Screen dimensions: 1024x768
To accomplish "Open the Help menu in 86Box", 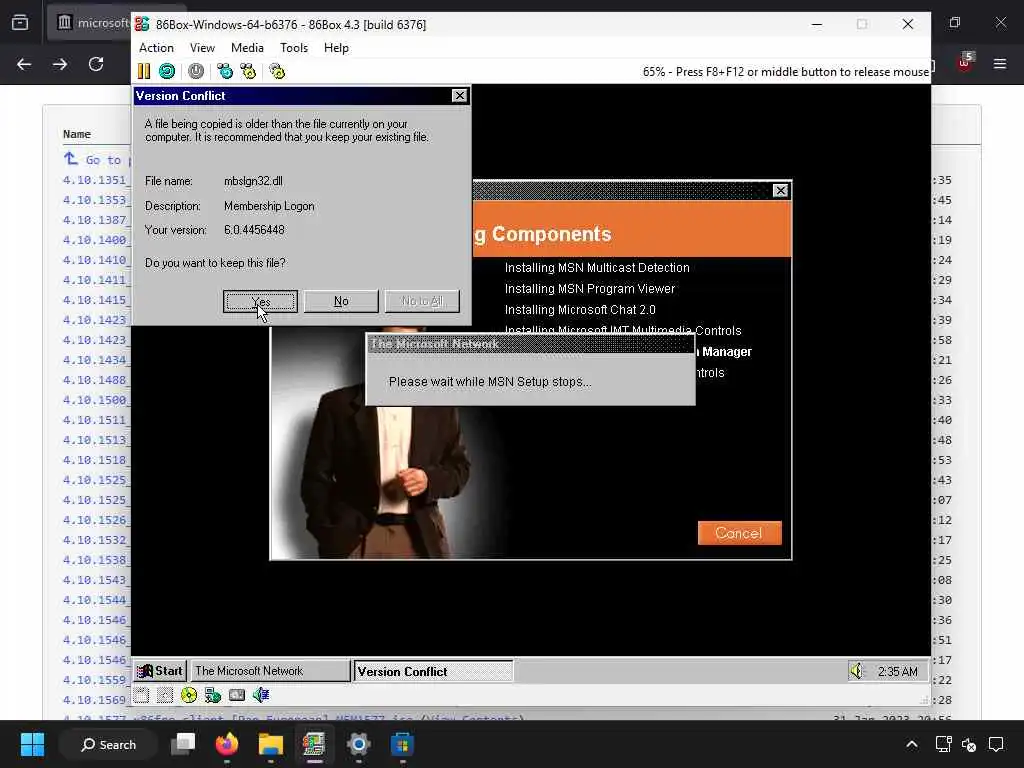I will [336, 48].
